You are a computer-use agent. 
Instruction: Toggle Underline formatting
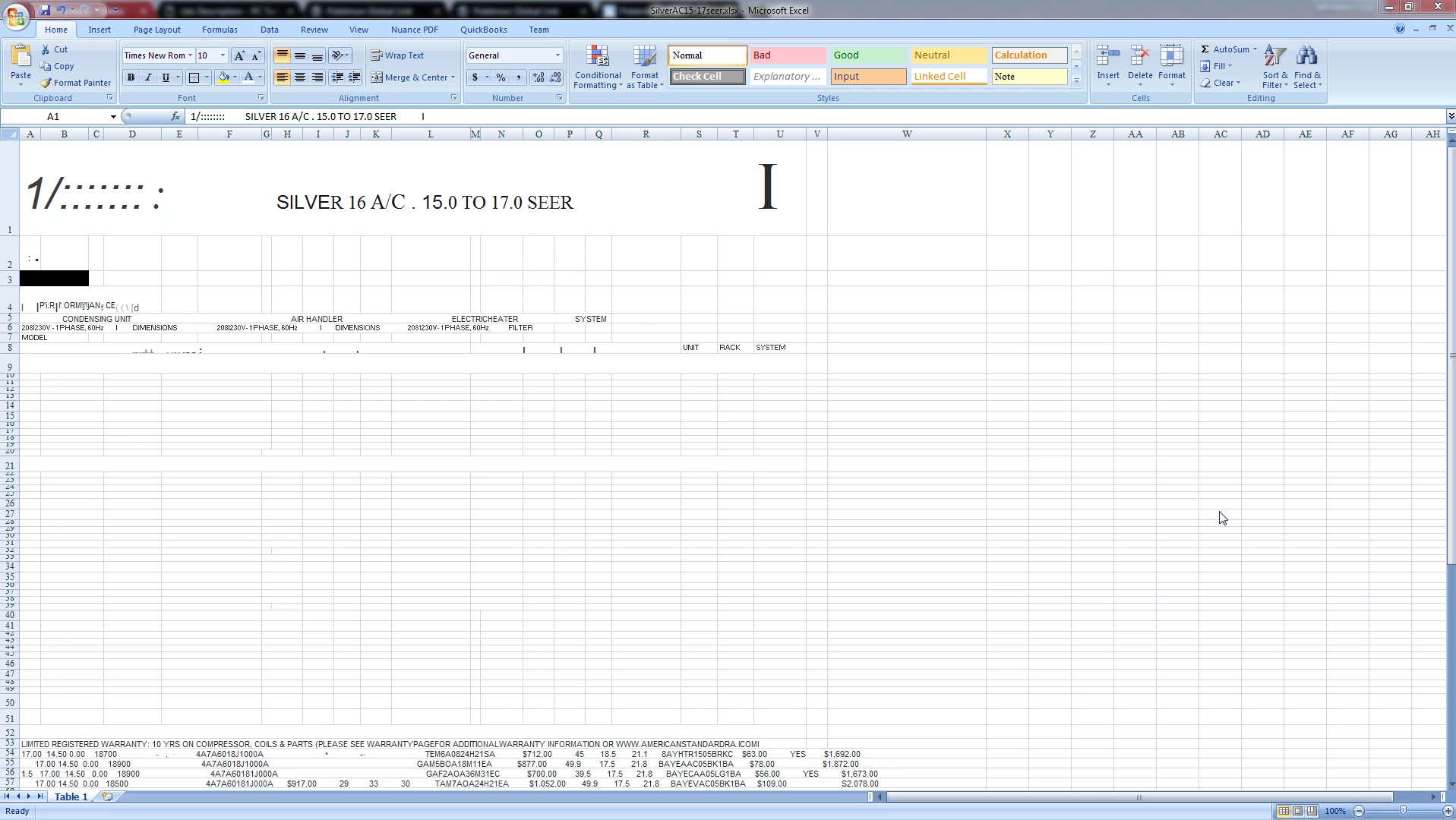(166, 77)
